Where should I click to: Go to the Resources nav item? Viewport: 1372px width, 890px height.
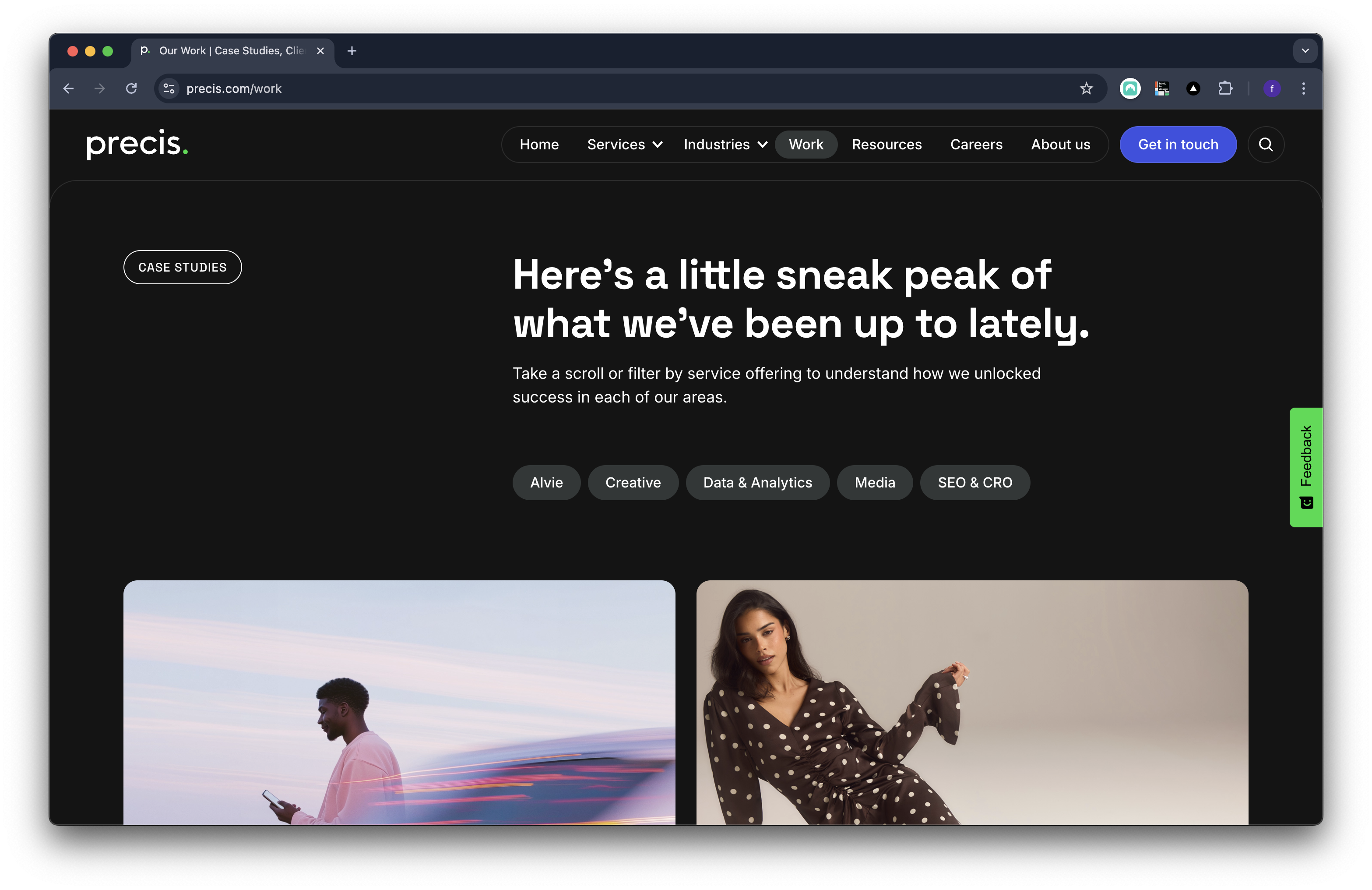coord(886,145)
